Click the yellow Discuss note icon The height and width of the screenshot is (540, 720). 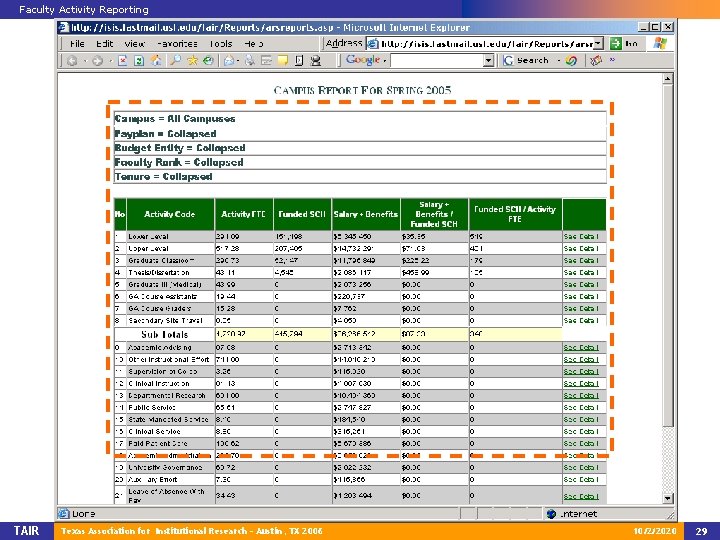[x=283, y=61]
